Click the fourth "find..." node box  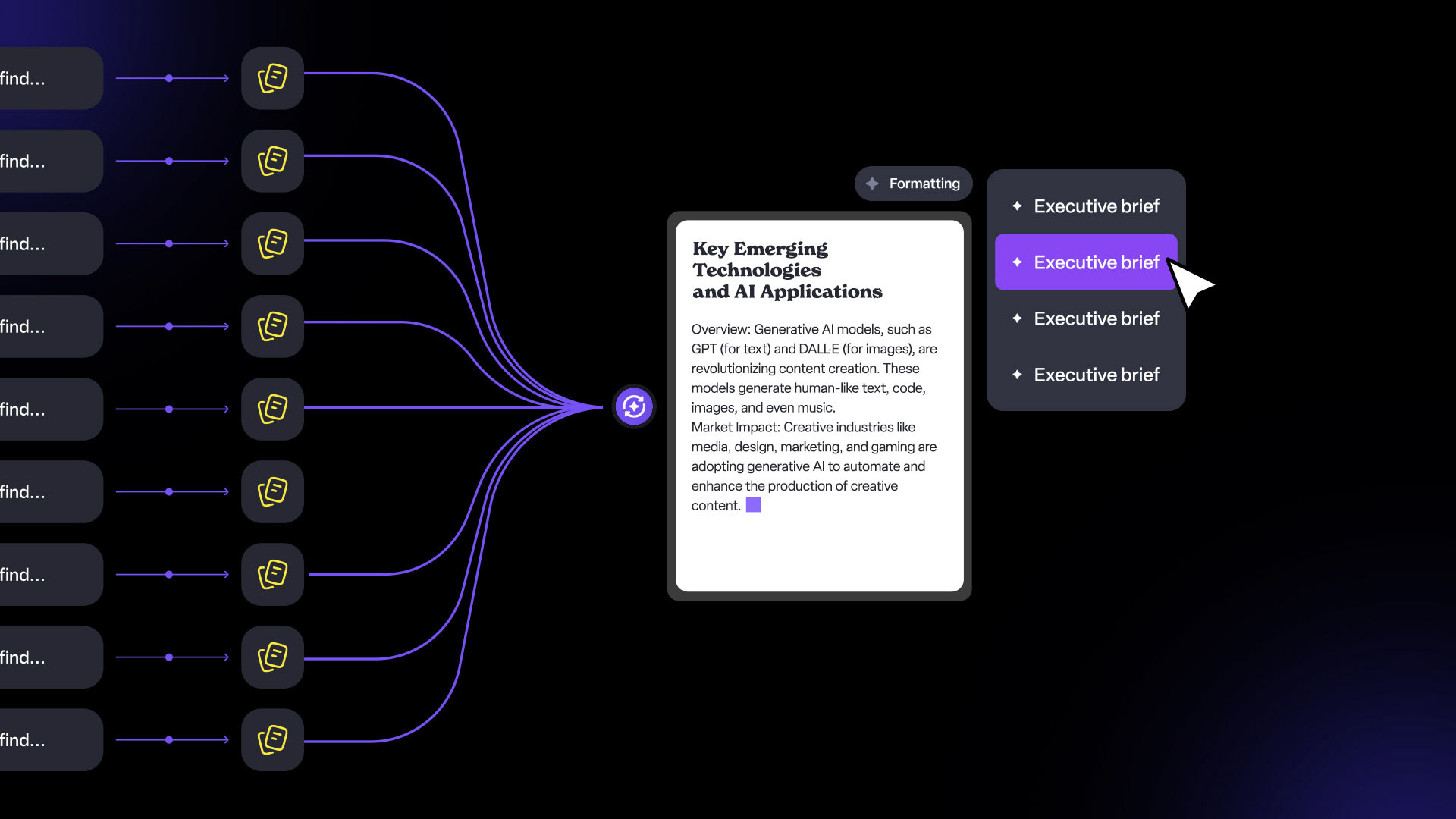click(x=45, y=326)
